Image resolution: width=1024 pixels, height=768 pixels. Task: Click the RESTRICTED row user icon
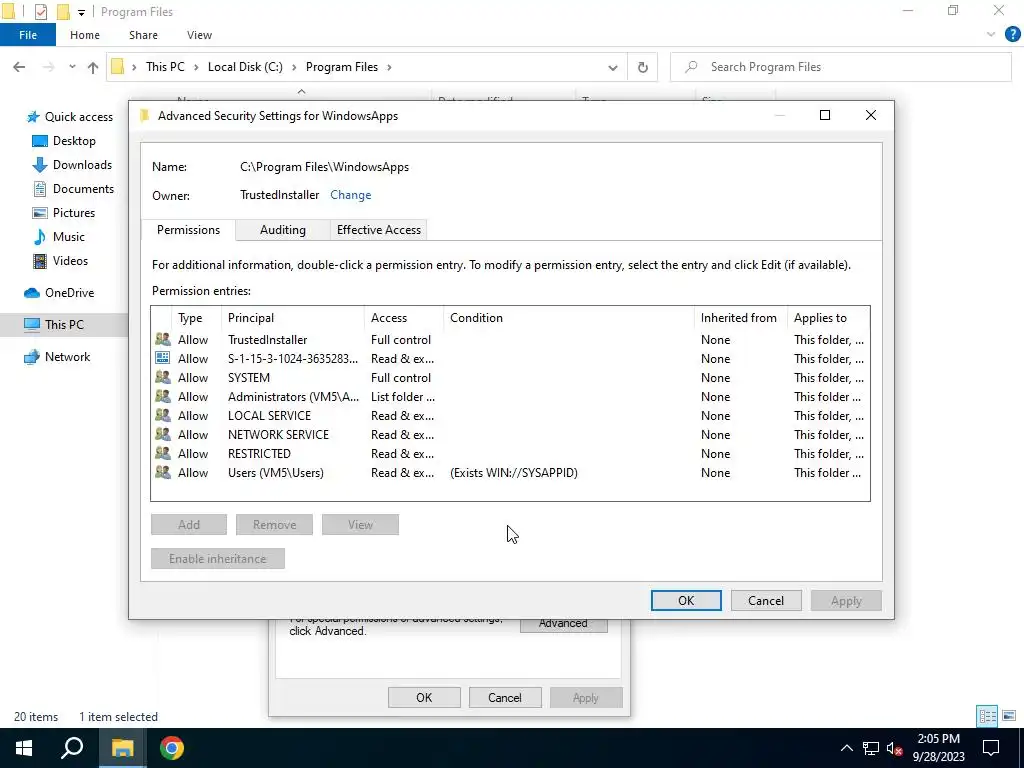(x=163, y=453)
